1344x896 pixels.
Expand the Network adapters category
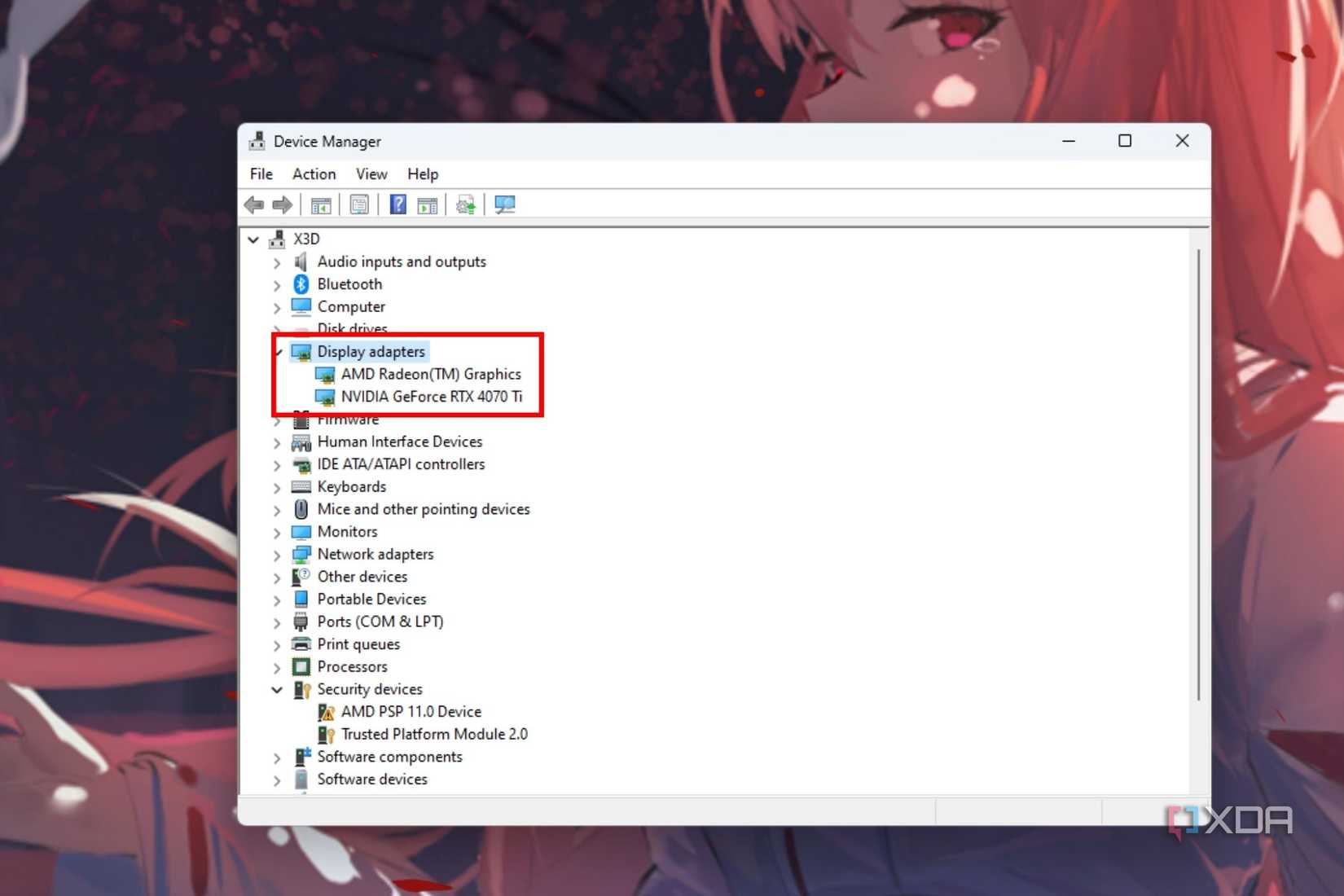click(277, 554)
